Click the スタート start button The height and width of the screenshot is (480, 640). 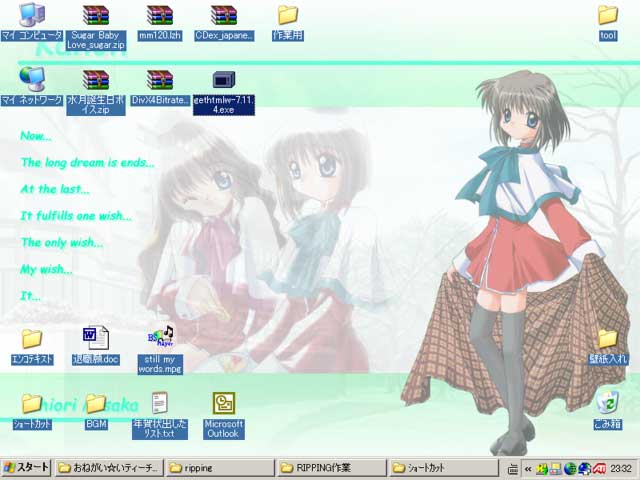[26, 467]
